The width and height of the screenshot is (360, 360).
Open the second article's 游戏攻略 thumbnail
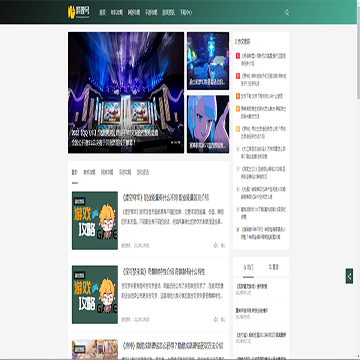pos(95,294)
